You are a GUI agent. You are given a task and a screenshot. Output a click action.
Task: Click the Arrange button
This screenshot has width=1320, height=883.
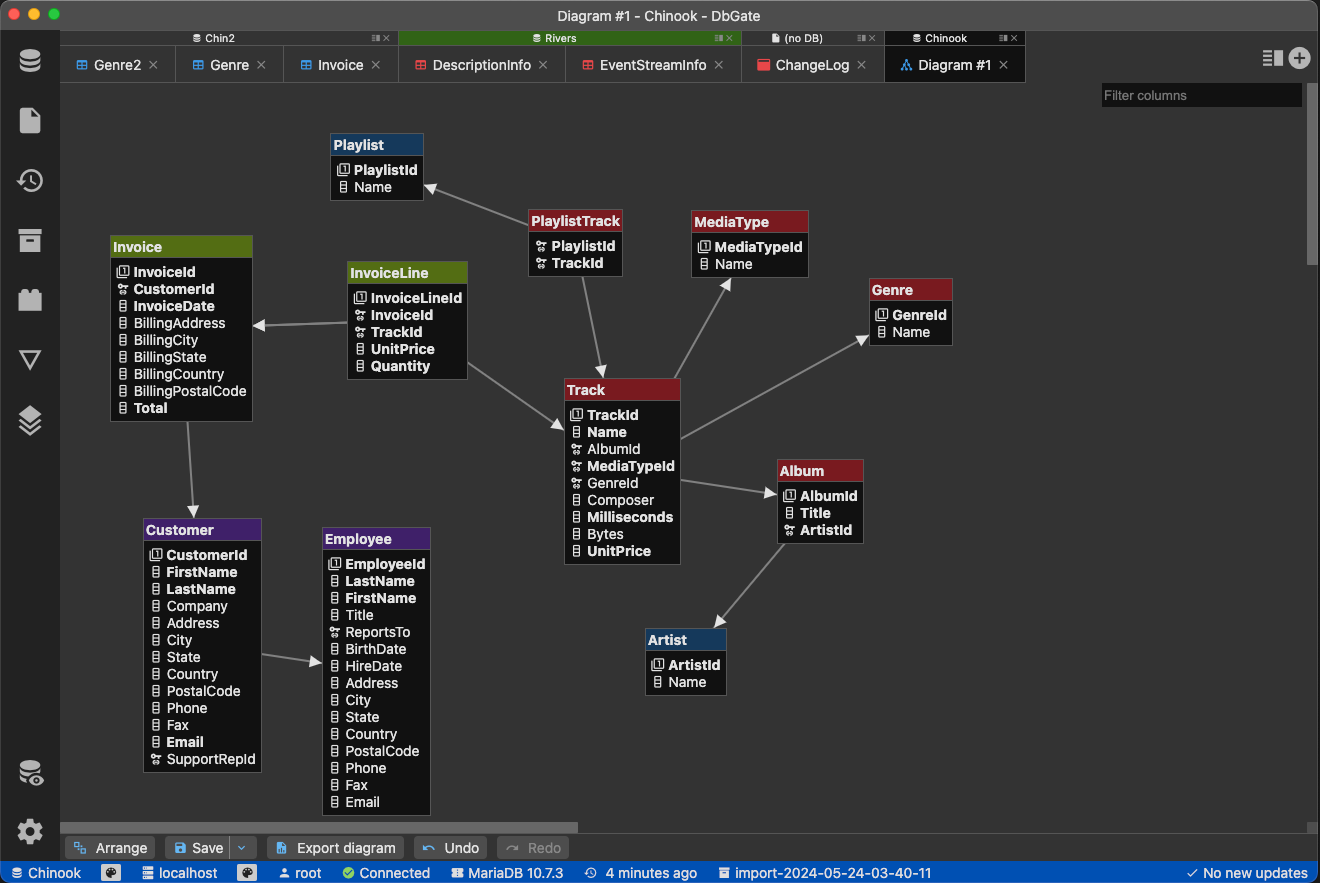pyautogui.click(x=111, y=848)
